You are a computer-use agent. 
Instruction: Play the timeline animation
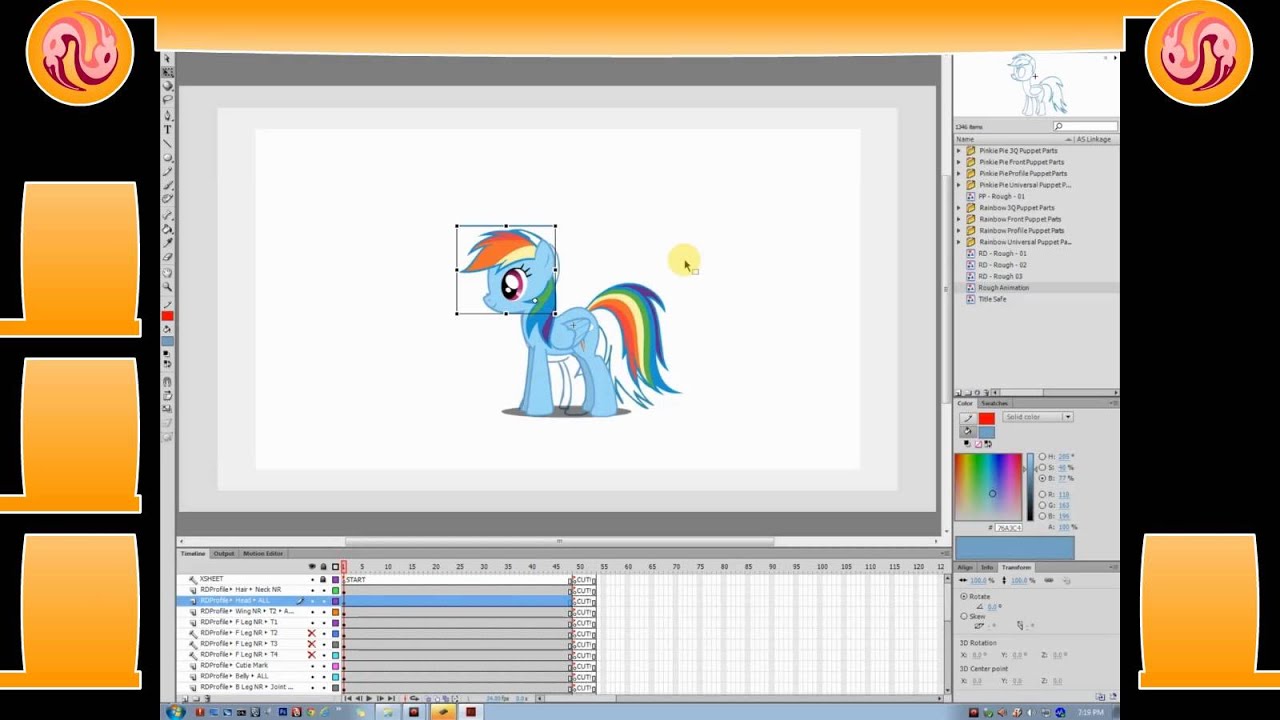coord(369,698)
